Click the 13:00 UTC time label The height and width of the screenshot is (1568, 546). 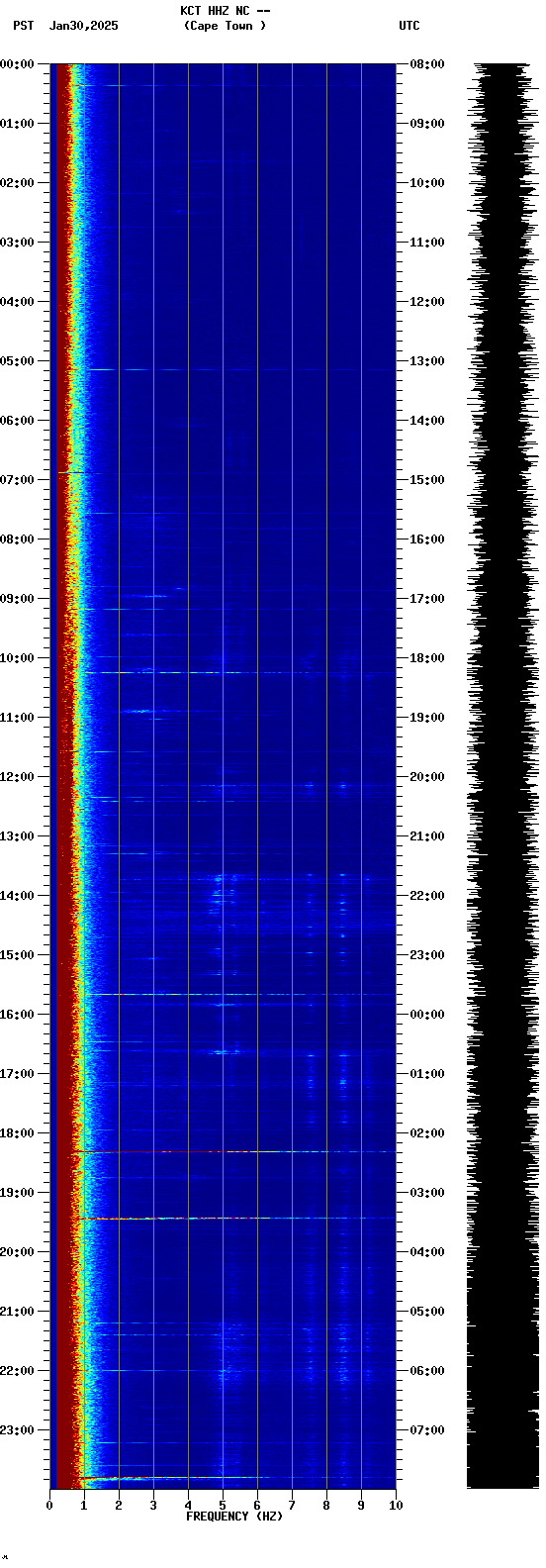tap(427, 361)
